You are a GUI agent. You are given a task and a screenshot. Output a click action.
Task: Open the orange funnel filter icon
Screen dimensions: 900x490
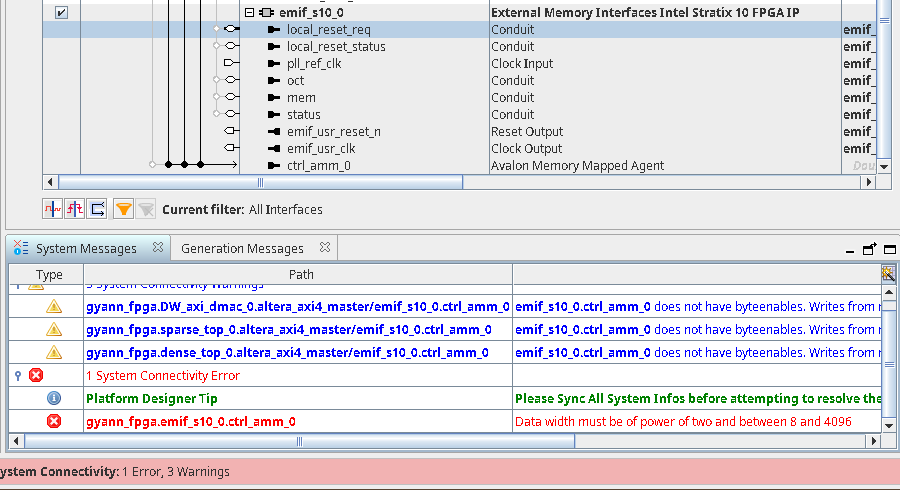[x=123, y=209]
